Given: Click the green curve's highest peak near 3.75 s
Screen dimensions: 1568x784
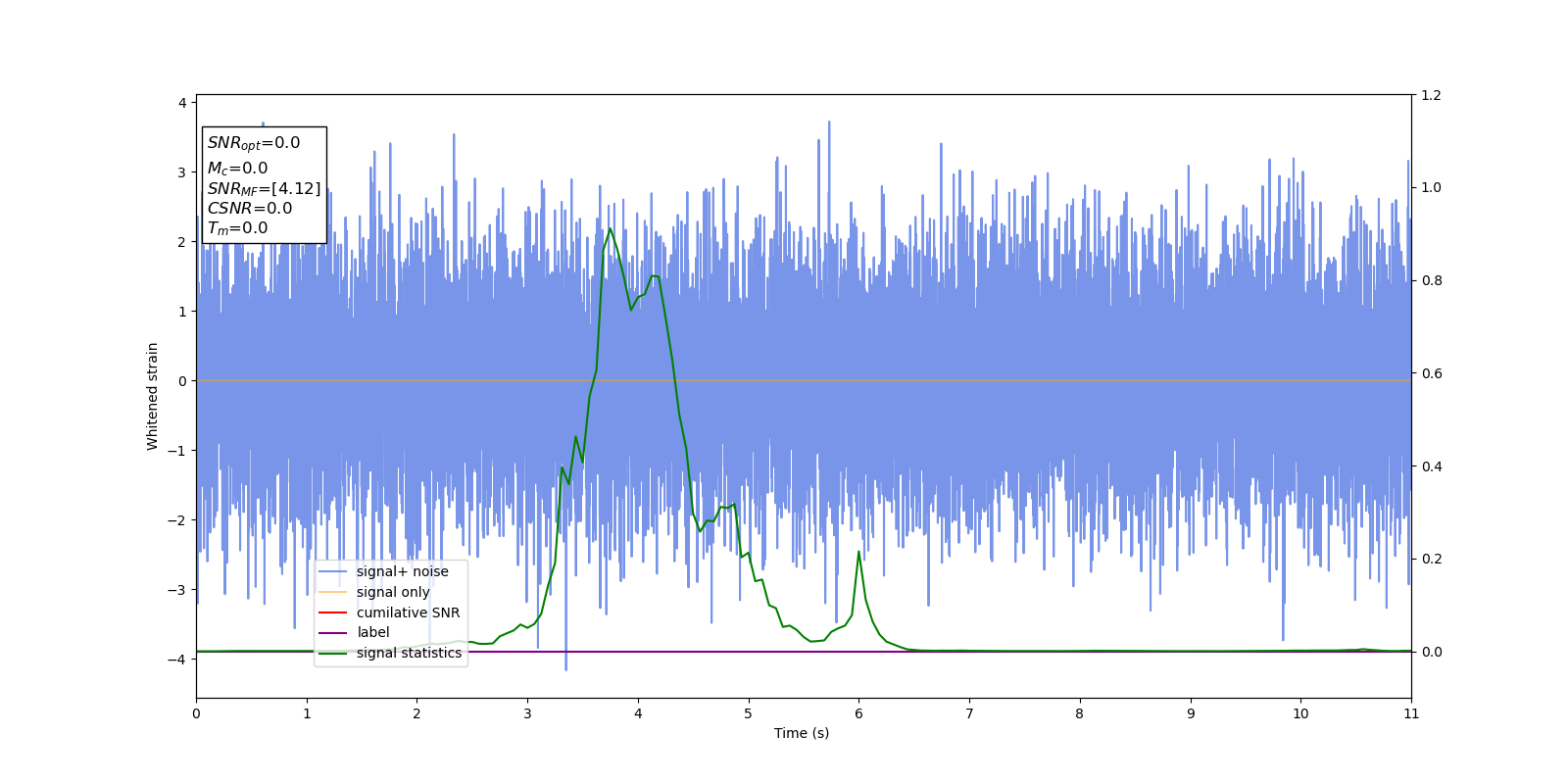Looking at the screenshot, I should [610, 229].
